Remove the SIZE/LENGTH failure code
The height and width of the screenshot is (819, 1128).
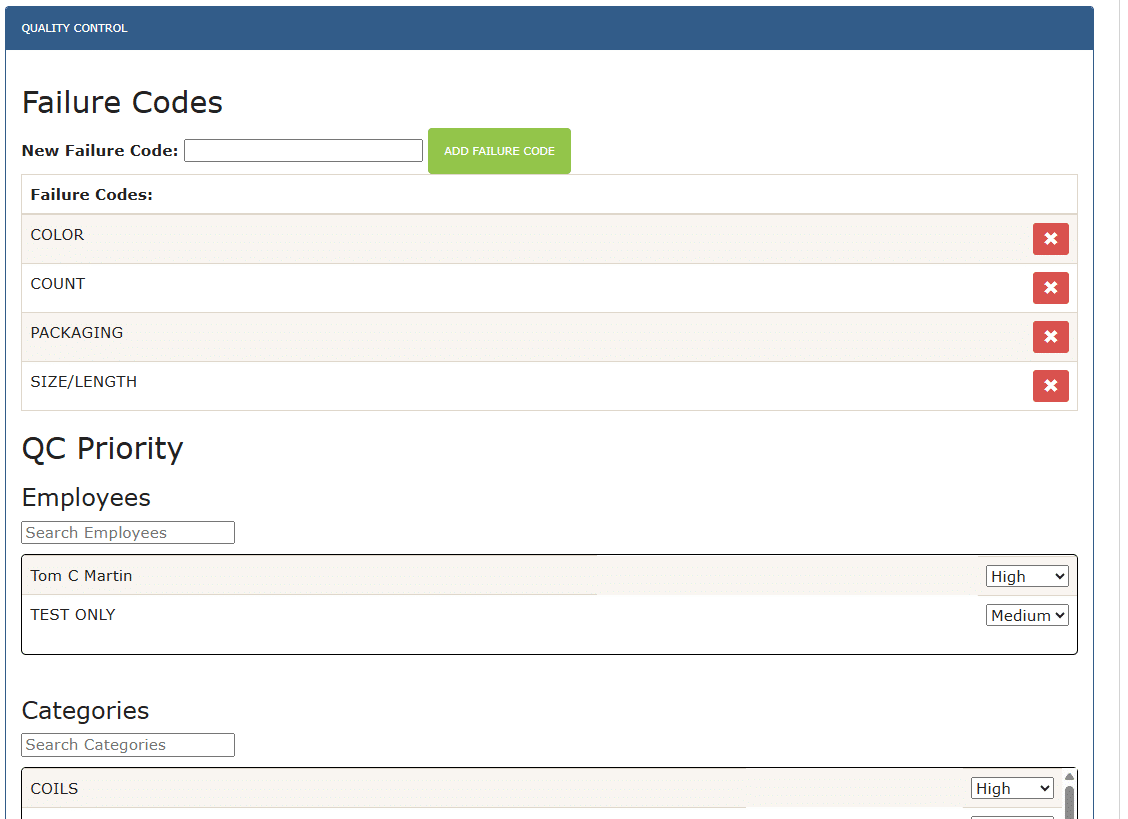point(1050,386)
